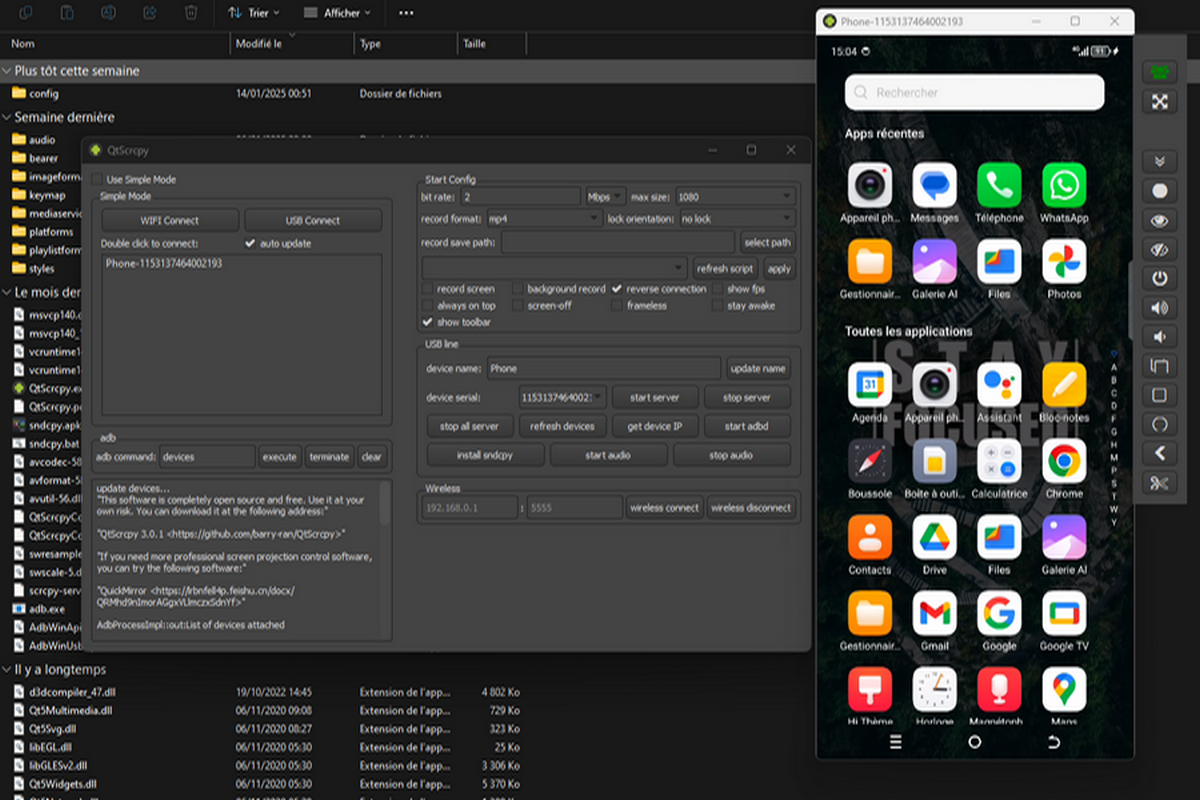Viewport: 1200px width, 800px height.
Task: Tap the Gmail app icon
Action: click(934, 614)
